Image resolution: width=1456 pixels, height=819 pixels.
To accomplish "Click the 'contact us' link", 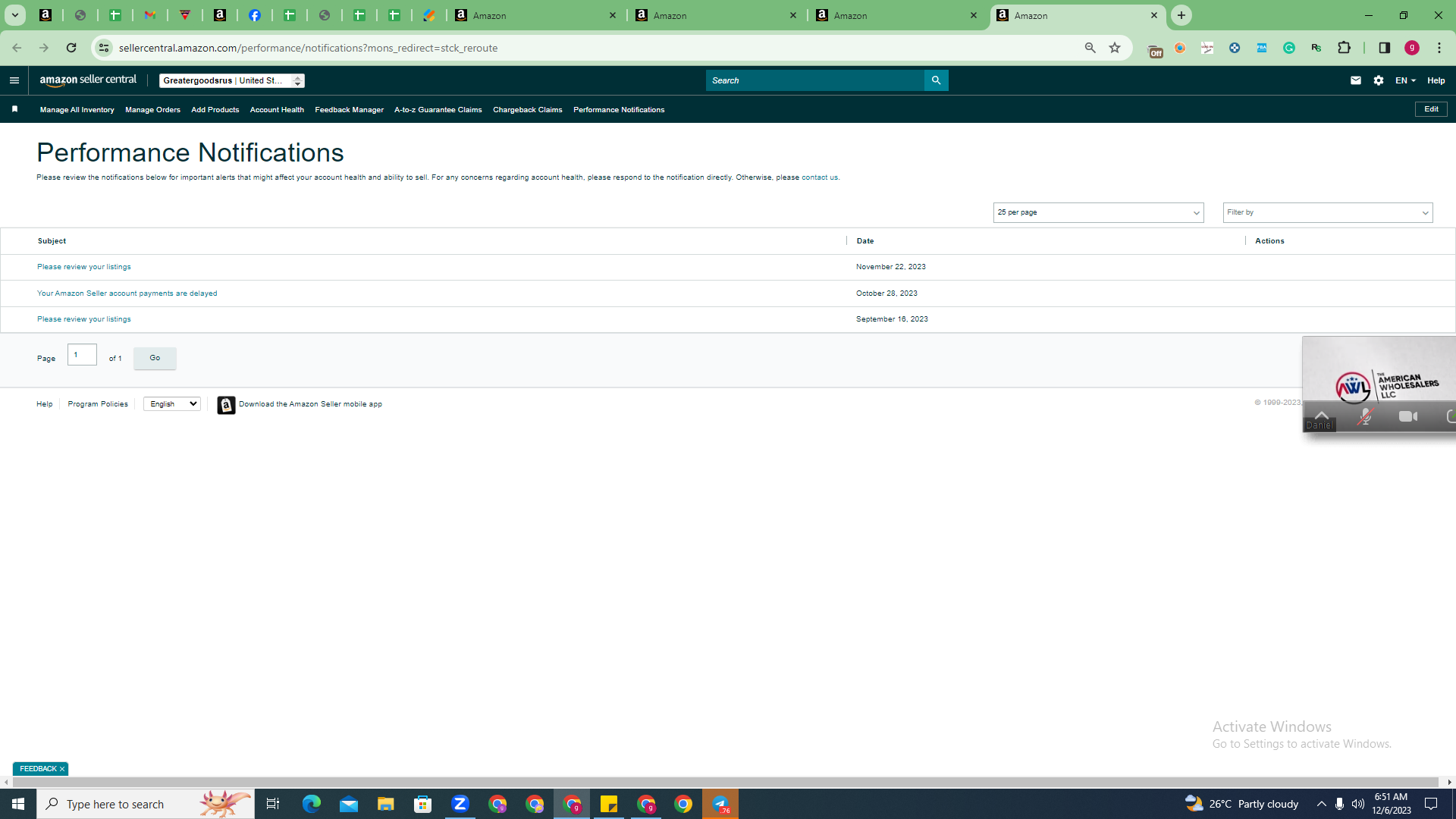I will click(x=819, y=177).
